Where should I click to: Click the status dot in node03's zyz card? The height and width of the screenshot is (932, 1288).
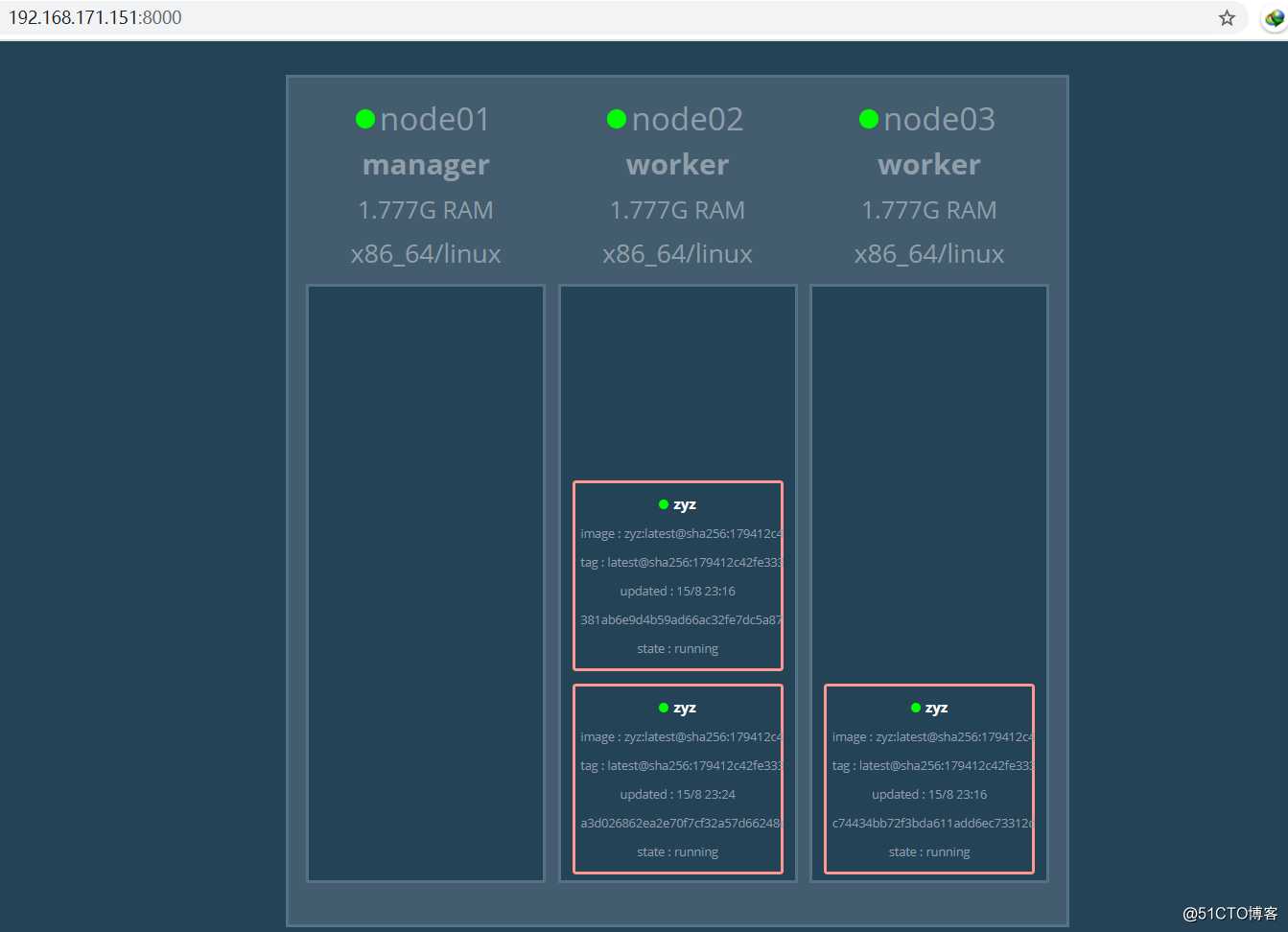pos(916,708)
